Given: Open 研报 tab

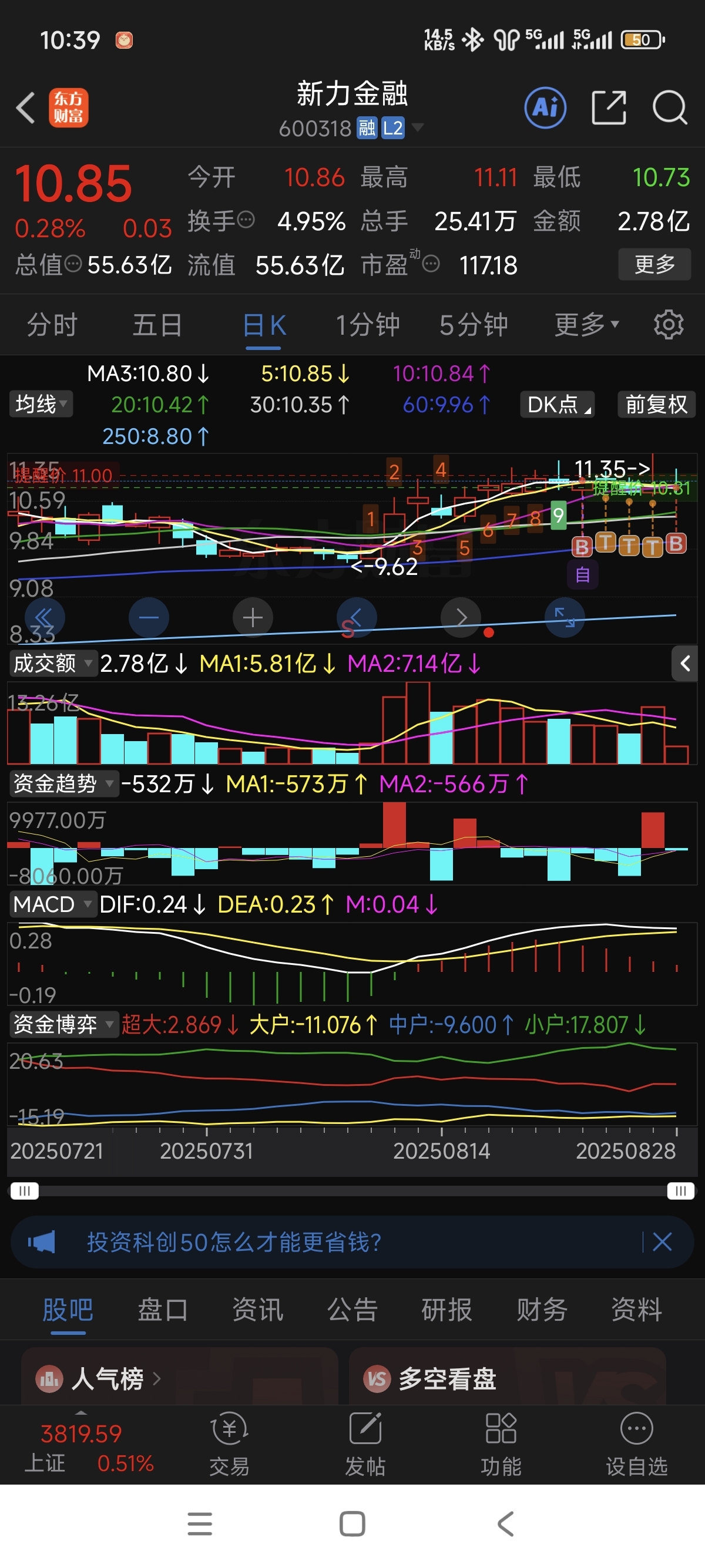Looking at the screenshot, I should coord(447,1309).
